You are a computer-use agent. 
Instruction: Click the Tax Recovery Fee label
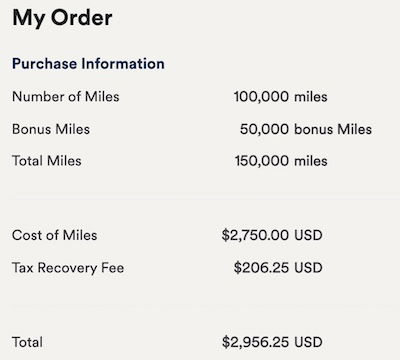[68, 268]
